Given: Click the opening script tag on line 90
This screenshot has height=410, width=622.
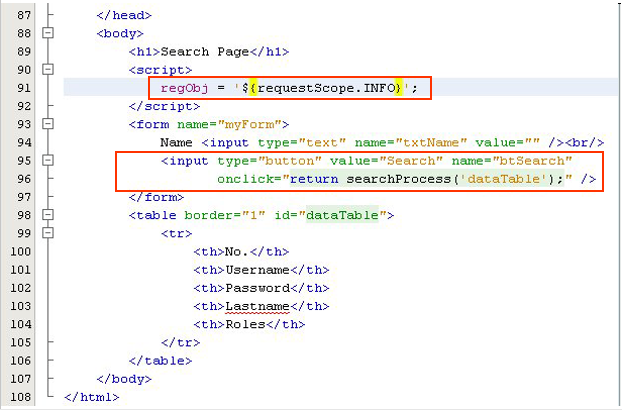Looking at the screenshot, I should coord(160,70).
